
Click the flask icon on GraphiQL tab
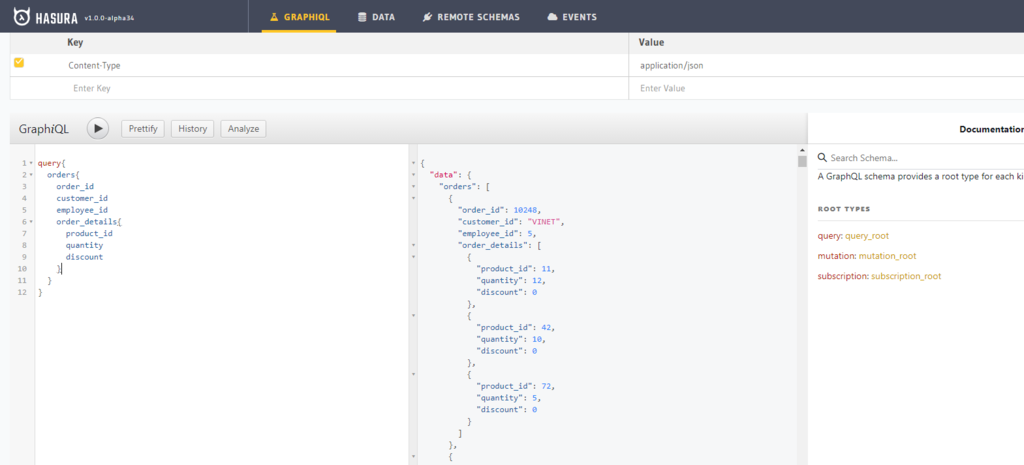(274, 17)
